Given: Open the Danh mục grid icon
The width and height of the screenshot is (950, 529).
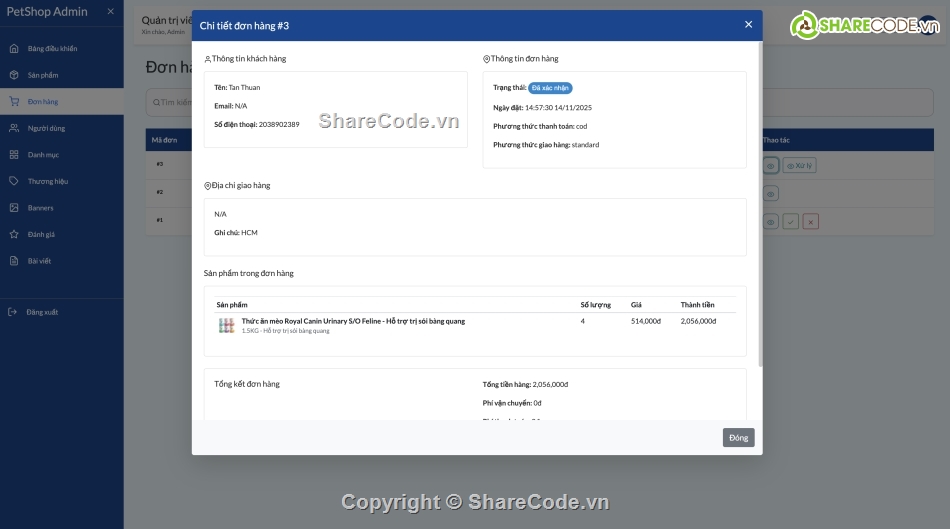Looking at the screenshot, I should point(14,155).
